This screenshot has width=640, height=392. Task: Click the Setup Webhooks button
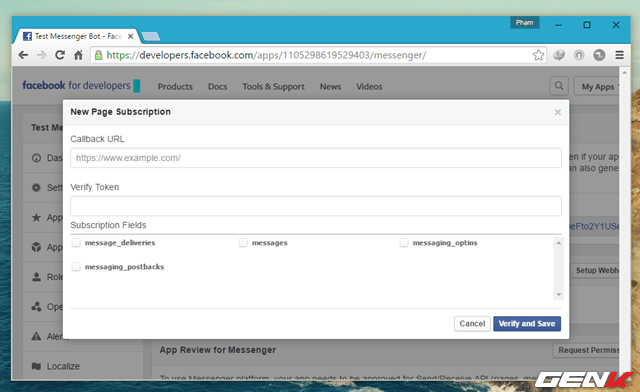pos(595,270)
